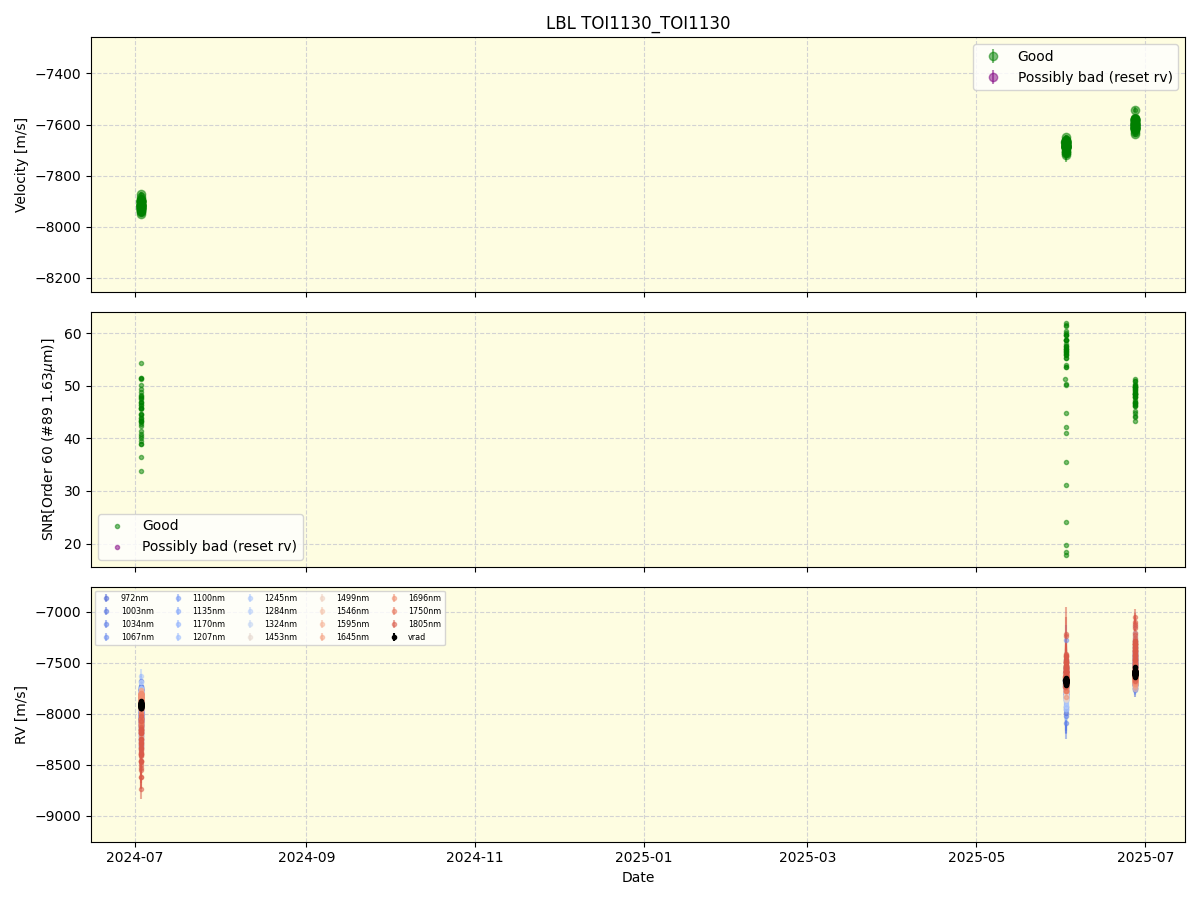The image size is (1200, 900).
Task: Click the purple Possibly bad marker in the velocity legend
Action: click(993, 77)
